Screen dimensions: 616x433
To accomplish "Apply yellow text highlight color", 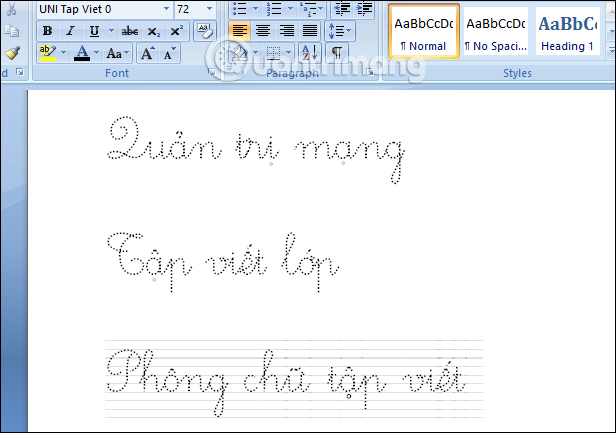I will pyautogui.click(x=48, y=53).
